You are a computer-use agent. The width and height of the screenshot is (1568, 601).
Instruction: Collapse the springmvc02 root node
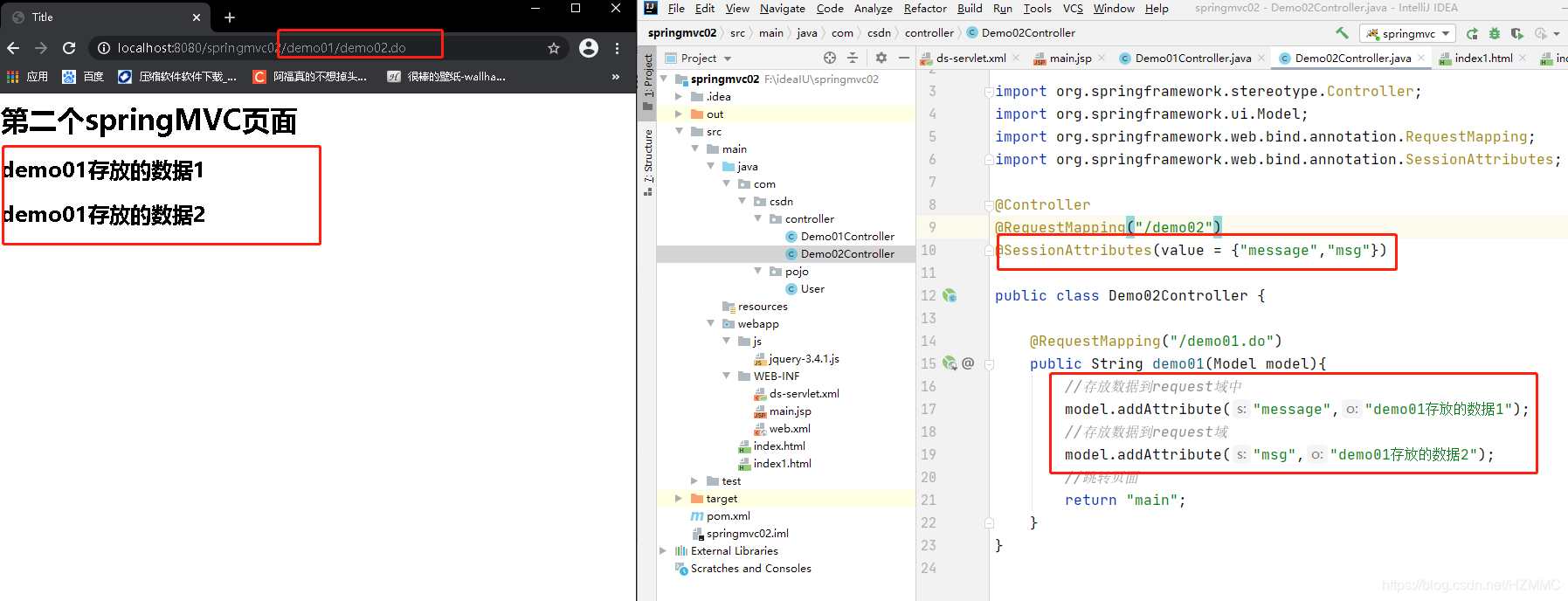point(665,79)
